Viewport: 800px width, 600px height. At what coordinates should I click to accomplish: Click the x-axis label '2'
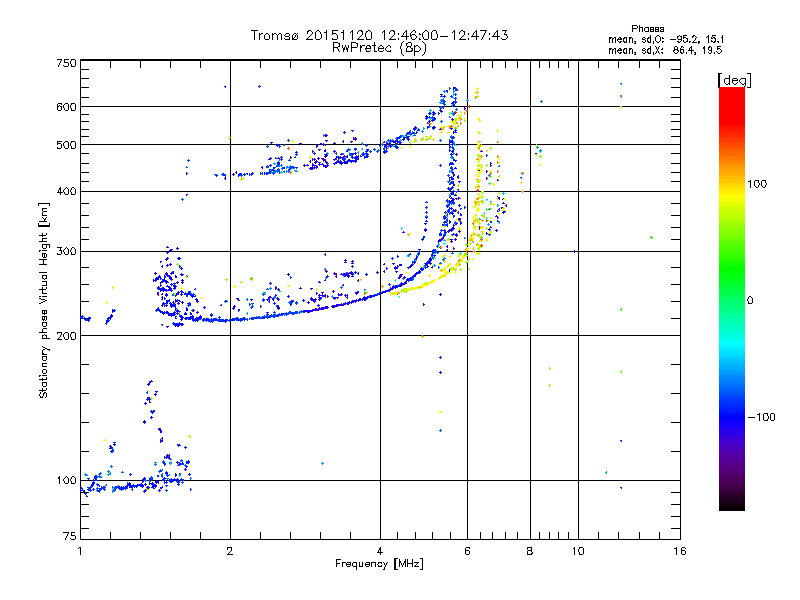tap(230, 551)
